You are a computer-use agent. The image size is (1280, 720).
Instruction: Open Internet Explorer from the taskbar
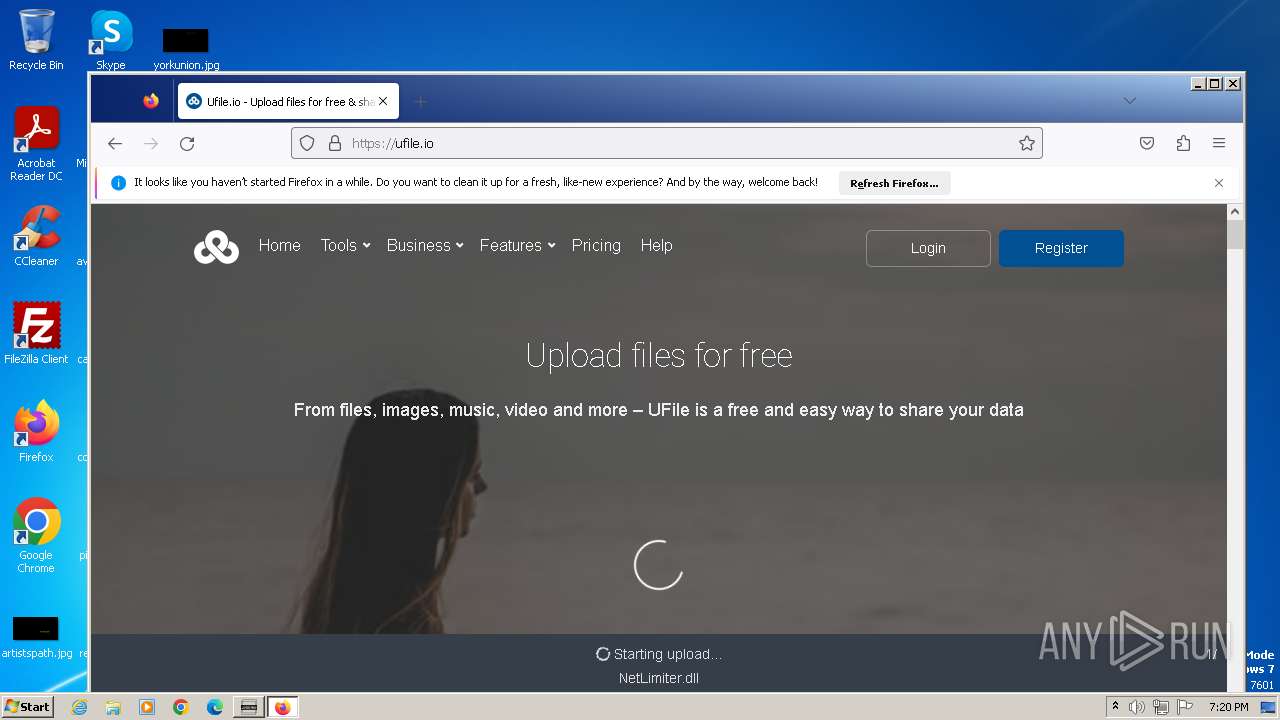pos(79,707)
